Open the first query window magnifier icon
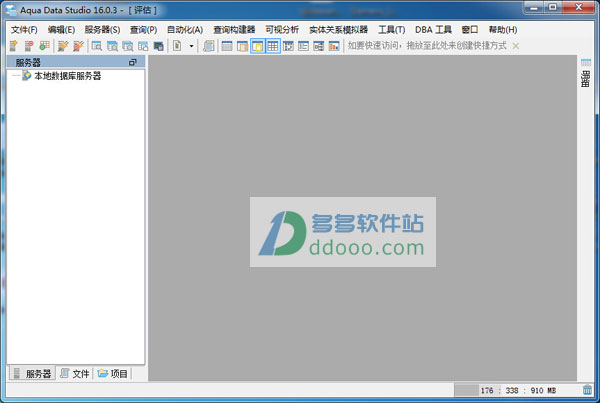 pos(97,46)
